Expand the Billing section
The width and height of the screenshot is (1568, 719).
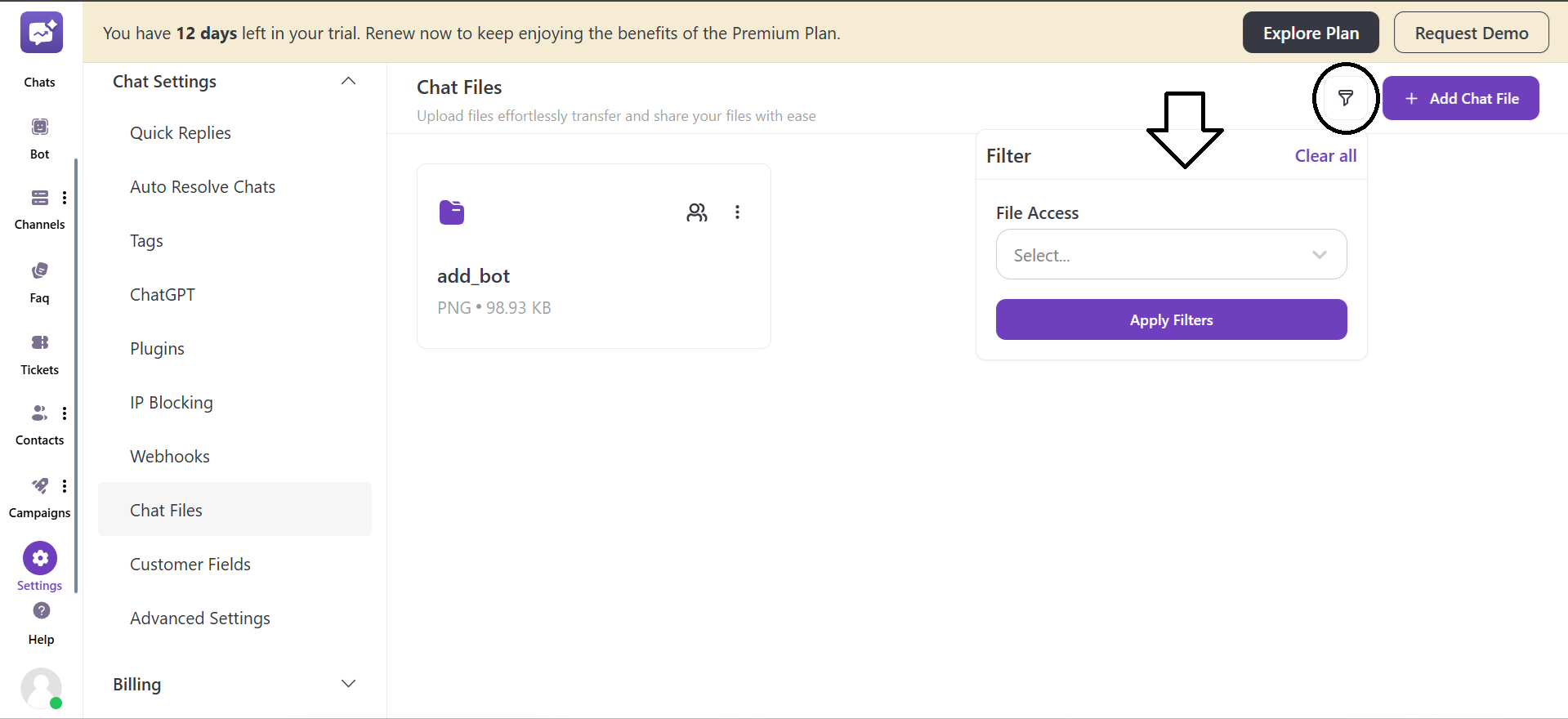[x=348, y=684]
